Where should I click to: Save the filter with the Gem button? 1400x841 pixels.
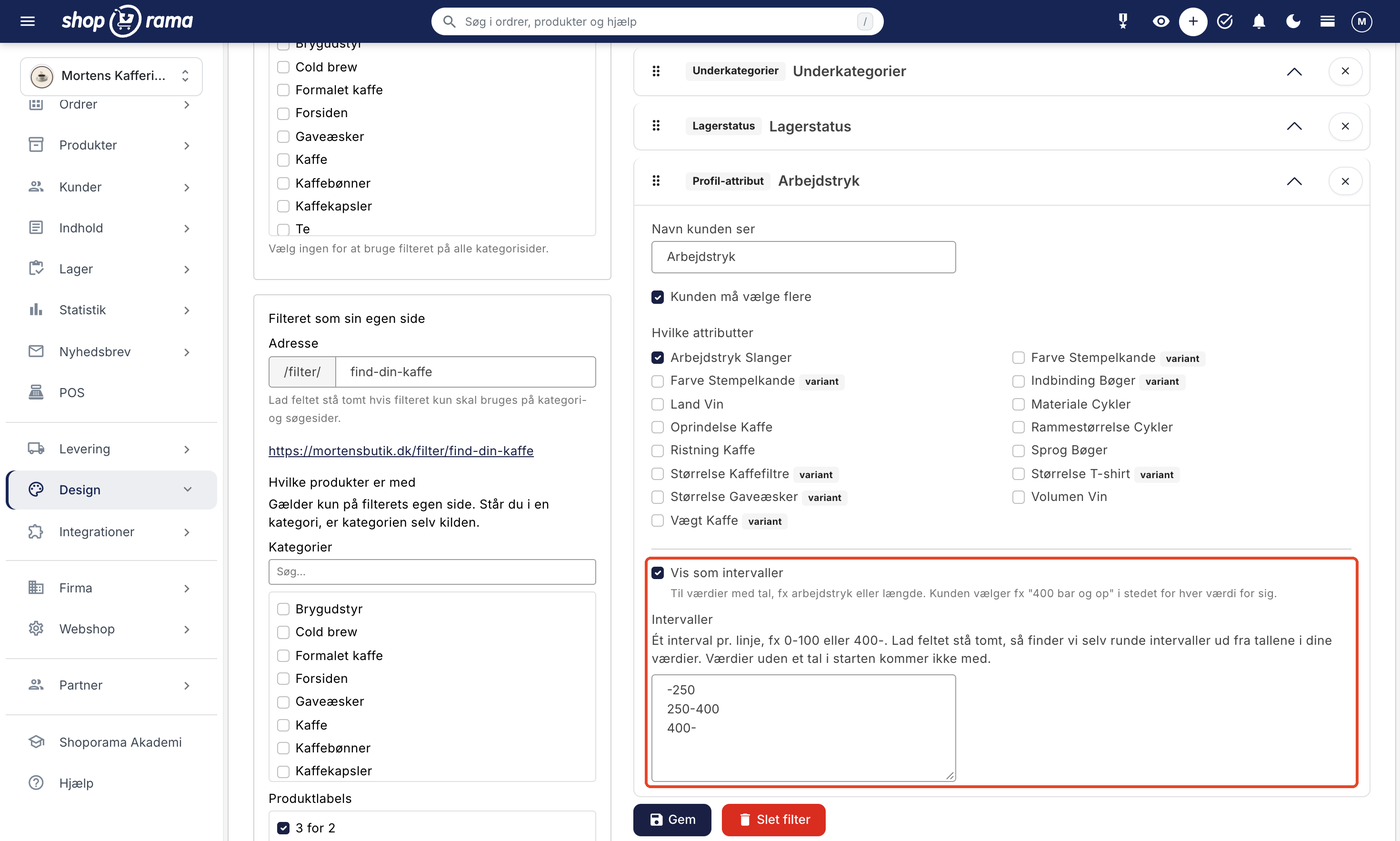click(x=672, y=820)
